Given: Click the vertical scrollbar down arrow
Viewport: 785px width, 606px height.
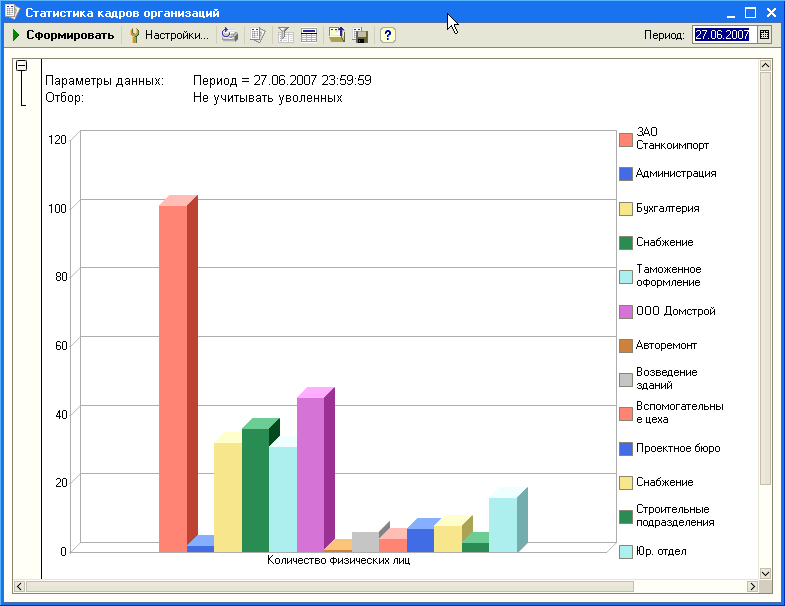Looking at the screenshot, I should pyautogui.click(x=765, y=573).
